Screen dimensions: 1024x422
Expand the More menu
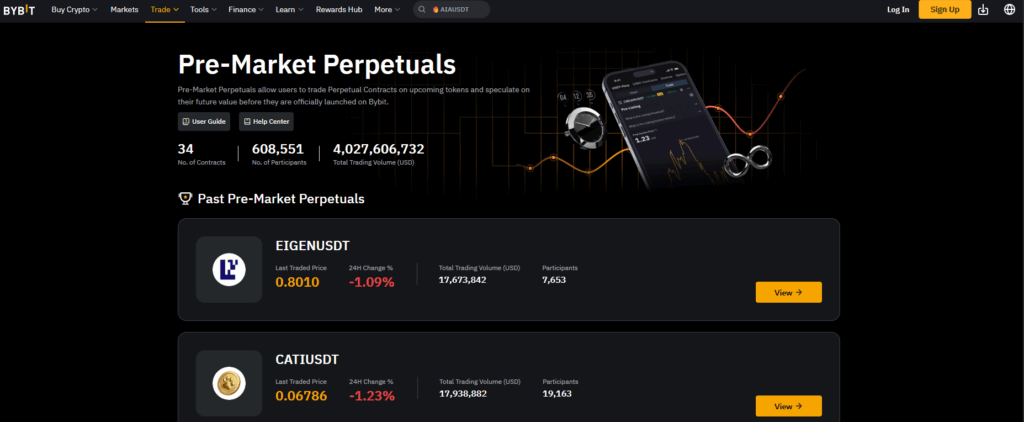[387, 10]
